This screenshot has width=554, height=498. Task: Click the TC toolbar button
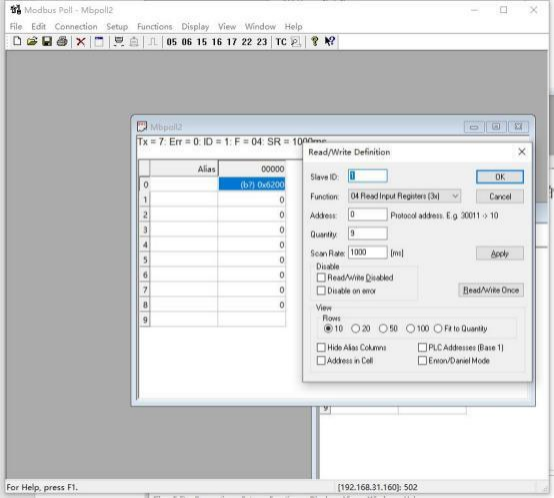click(x=281, y=42)
